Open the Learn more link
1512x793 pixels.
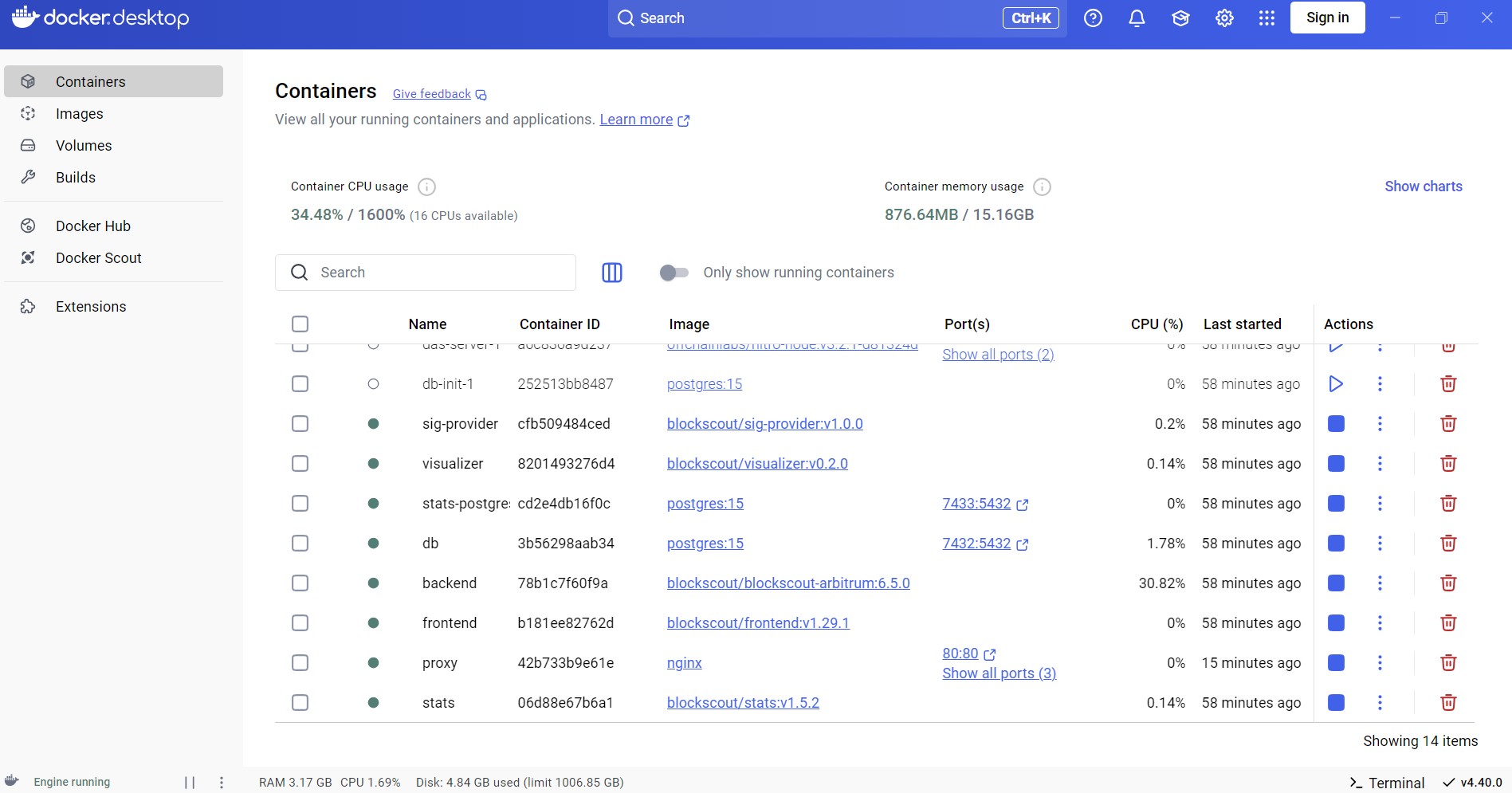click(644, 120)
